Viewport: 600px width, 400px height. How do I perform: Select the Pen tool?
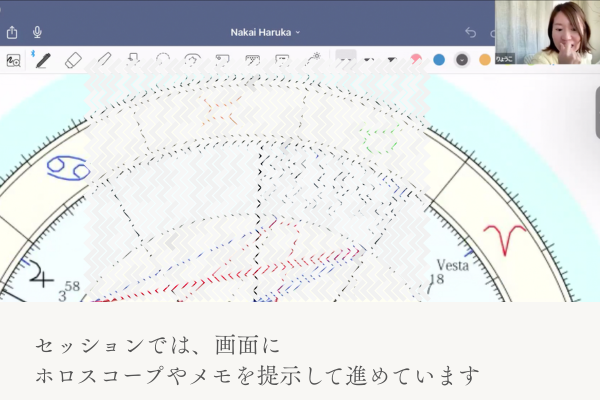click(43, 60)
